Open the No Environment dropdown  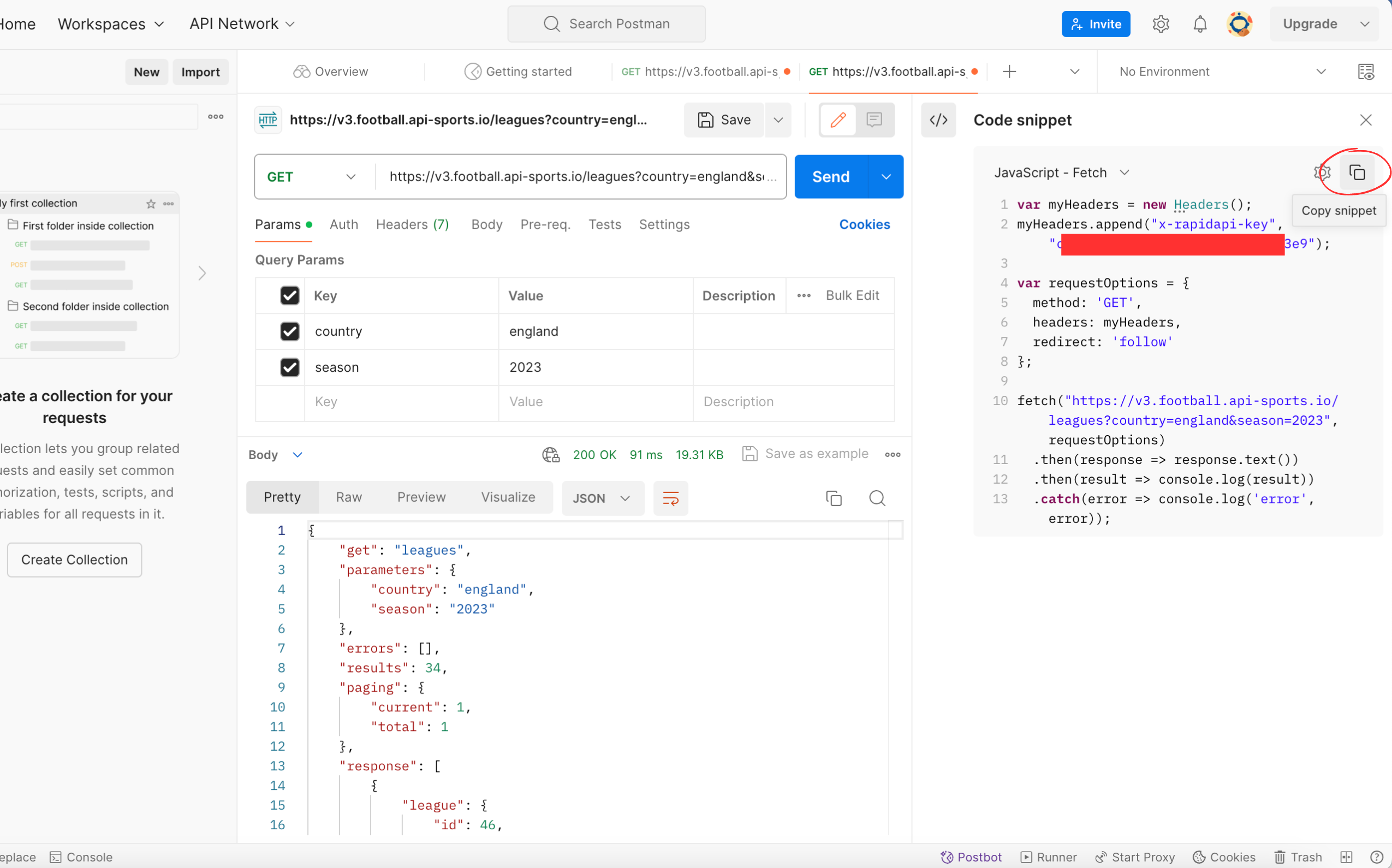tap(1222, 72)
